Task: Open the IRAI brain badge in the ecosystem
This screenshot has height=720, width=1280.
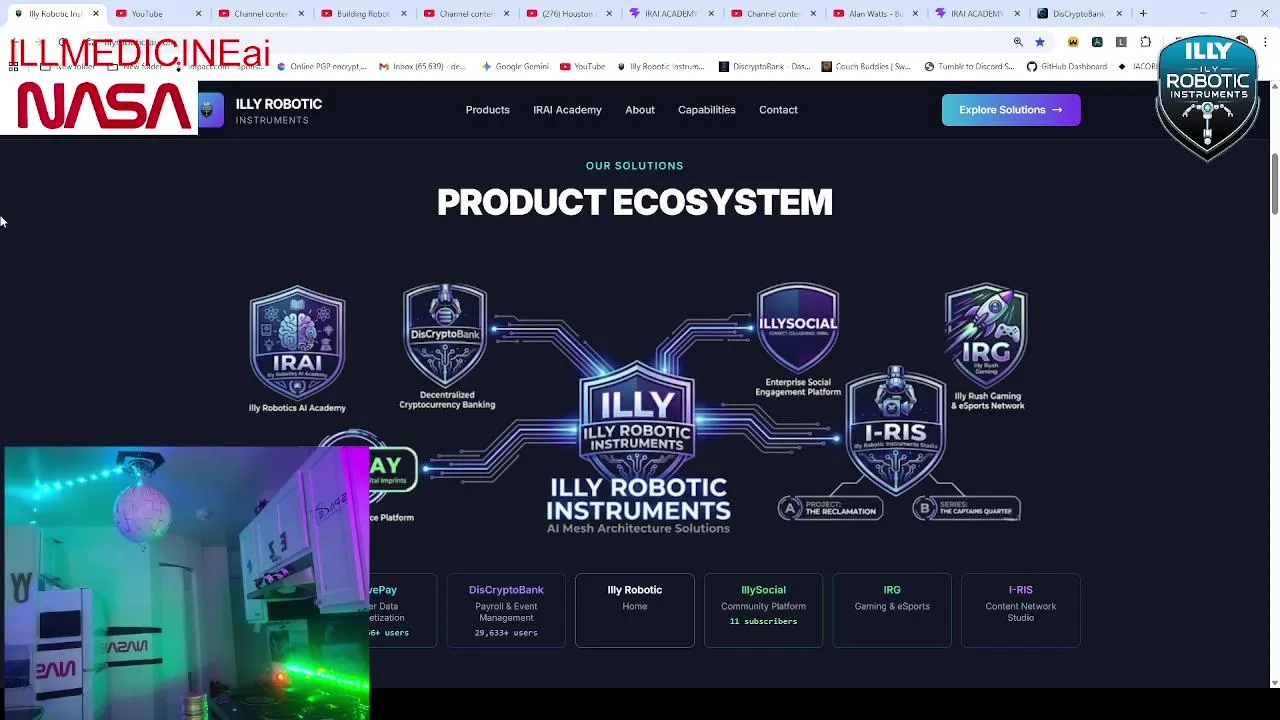Action: 297,342
